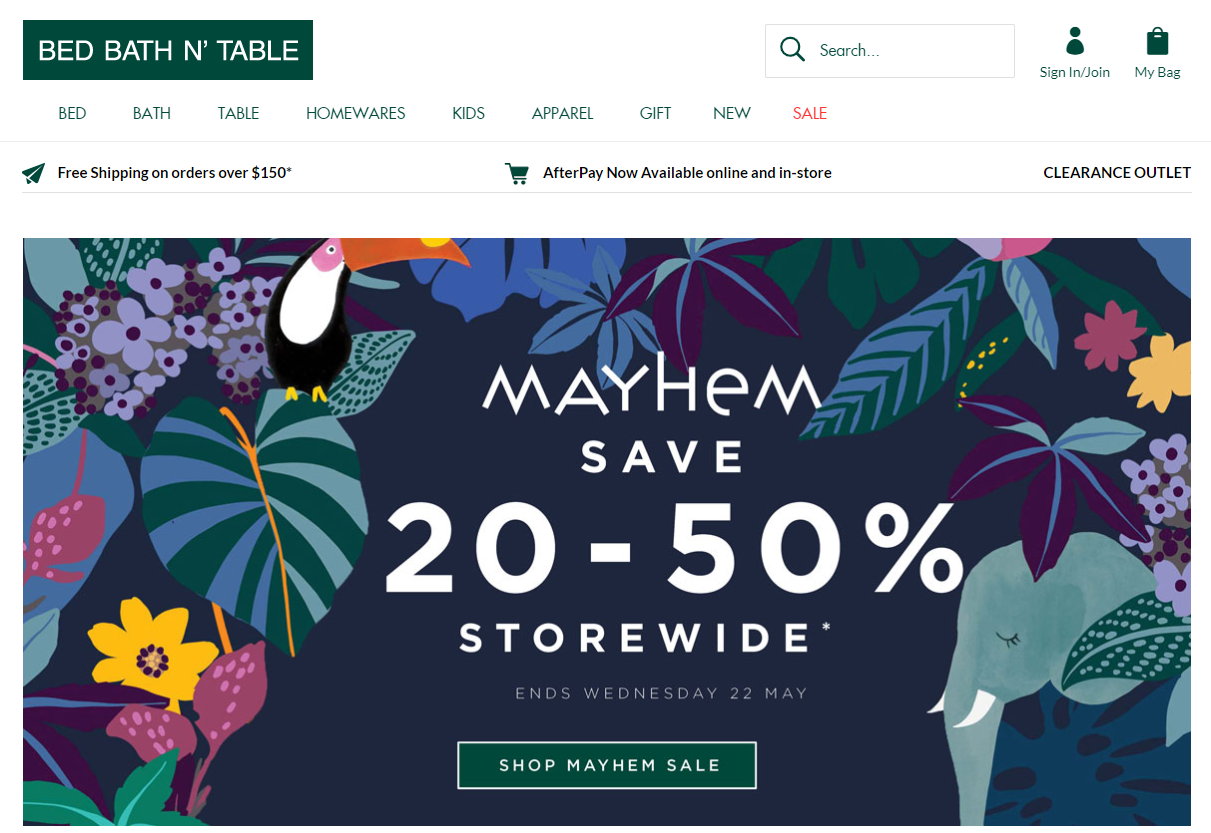Select APPAREL in the navigation bar
This screenshot has height=833, width=1211.
[x=562, y=113]
